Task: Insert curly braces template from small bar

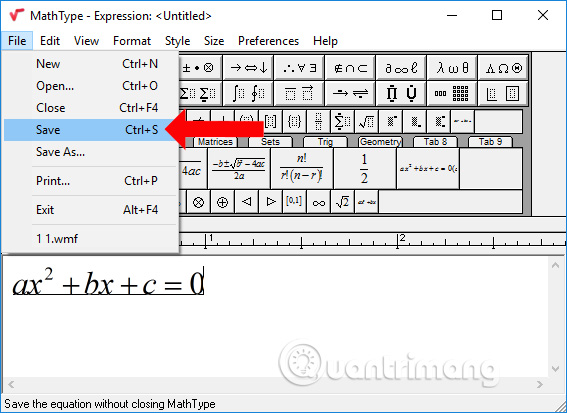Action: pyautogui.click(x=294, y=122)
